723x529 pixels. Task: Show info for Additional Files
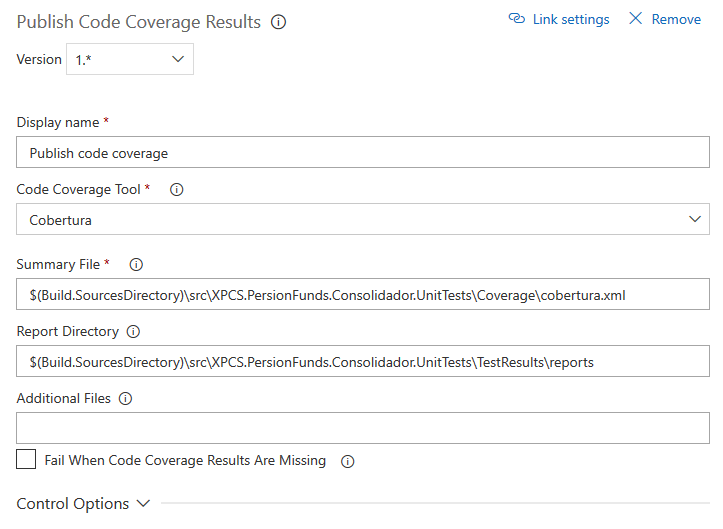click(x=125, y=398)
